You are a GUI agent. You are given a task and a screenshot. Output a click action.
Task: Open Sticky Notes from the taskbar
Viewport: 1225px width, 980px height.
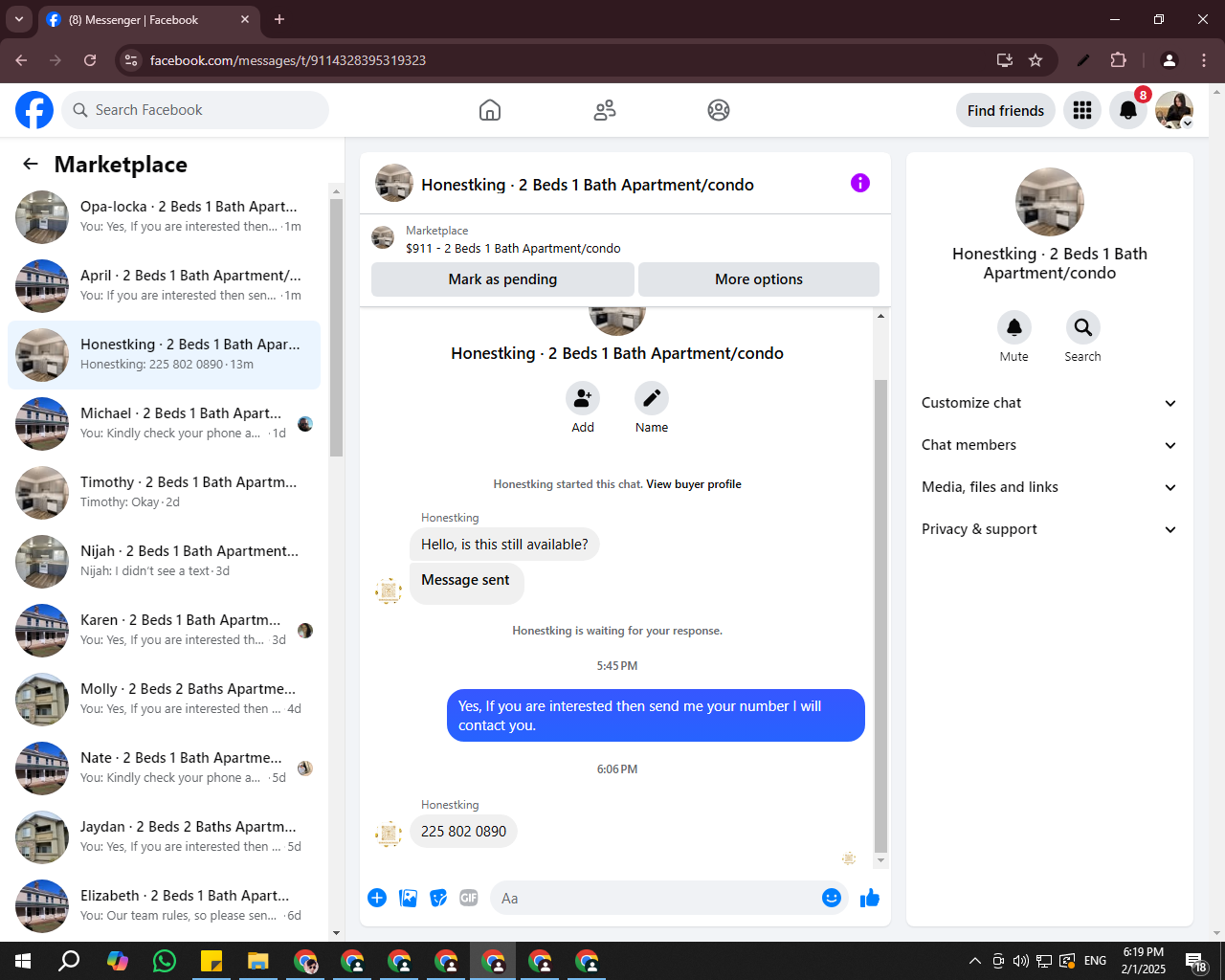[212, 961]
